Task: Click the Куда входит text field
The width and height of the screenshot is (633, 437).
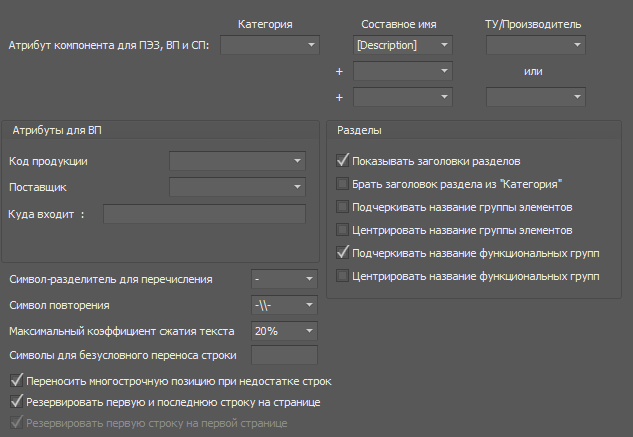Action: click(x=204, y=214)
